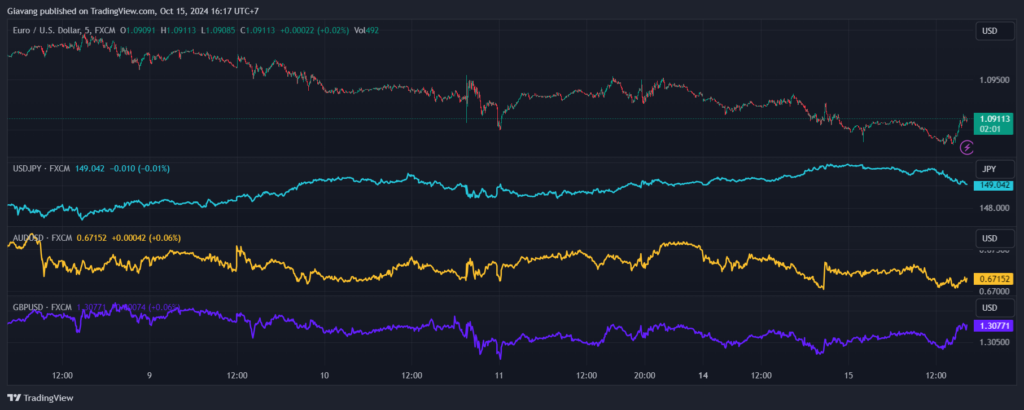This screenshot has height=410, width=1024.
Task: Open the JPY currency selector of the USDJPY pane
Action: (x=990, y=169)
